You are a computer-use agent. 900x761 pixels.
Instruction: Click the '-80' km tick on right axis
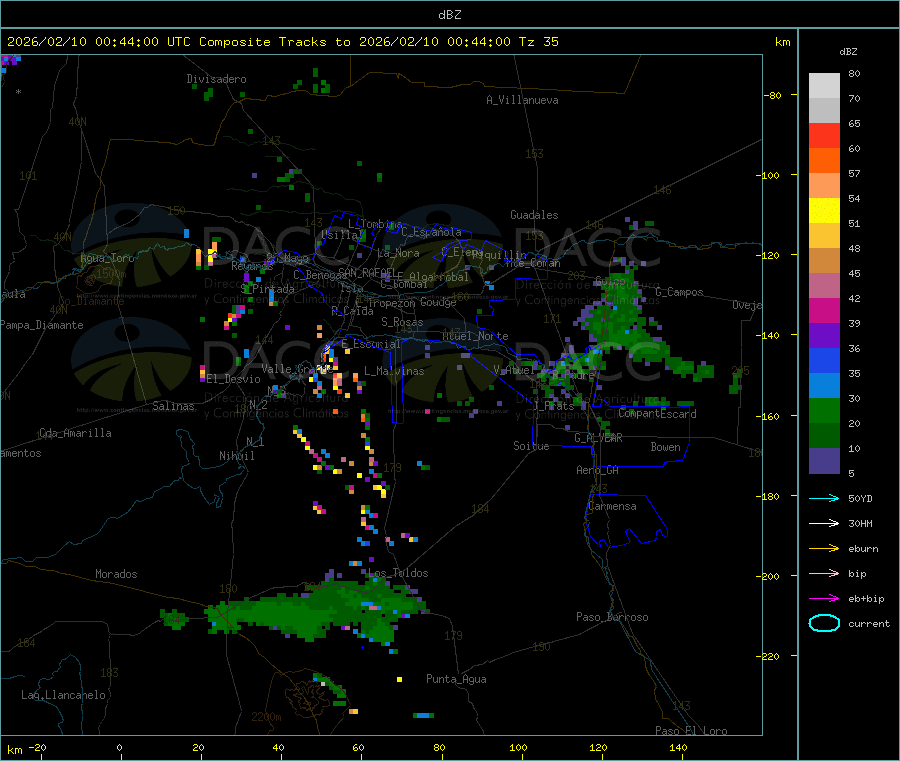tap(773, 95)
